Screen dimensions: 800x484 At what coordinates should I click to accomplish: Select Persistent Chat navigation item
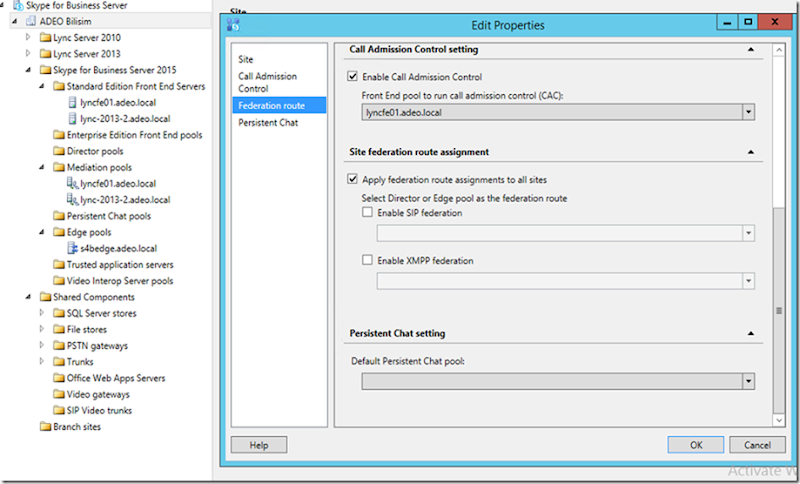click(268, 122)
